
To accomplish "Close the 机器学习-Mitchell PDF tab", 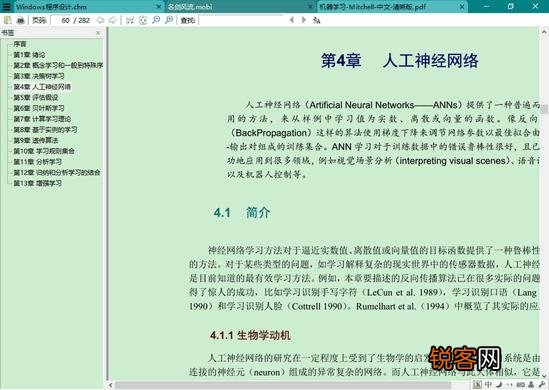I will [x=462, y=7].
